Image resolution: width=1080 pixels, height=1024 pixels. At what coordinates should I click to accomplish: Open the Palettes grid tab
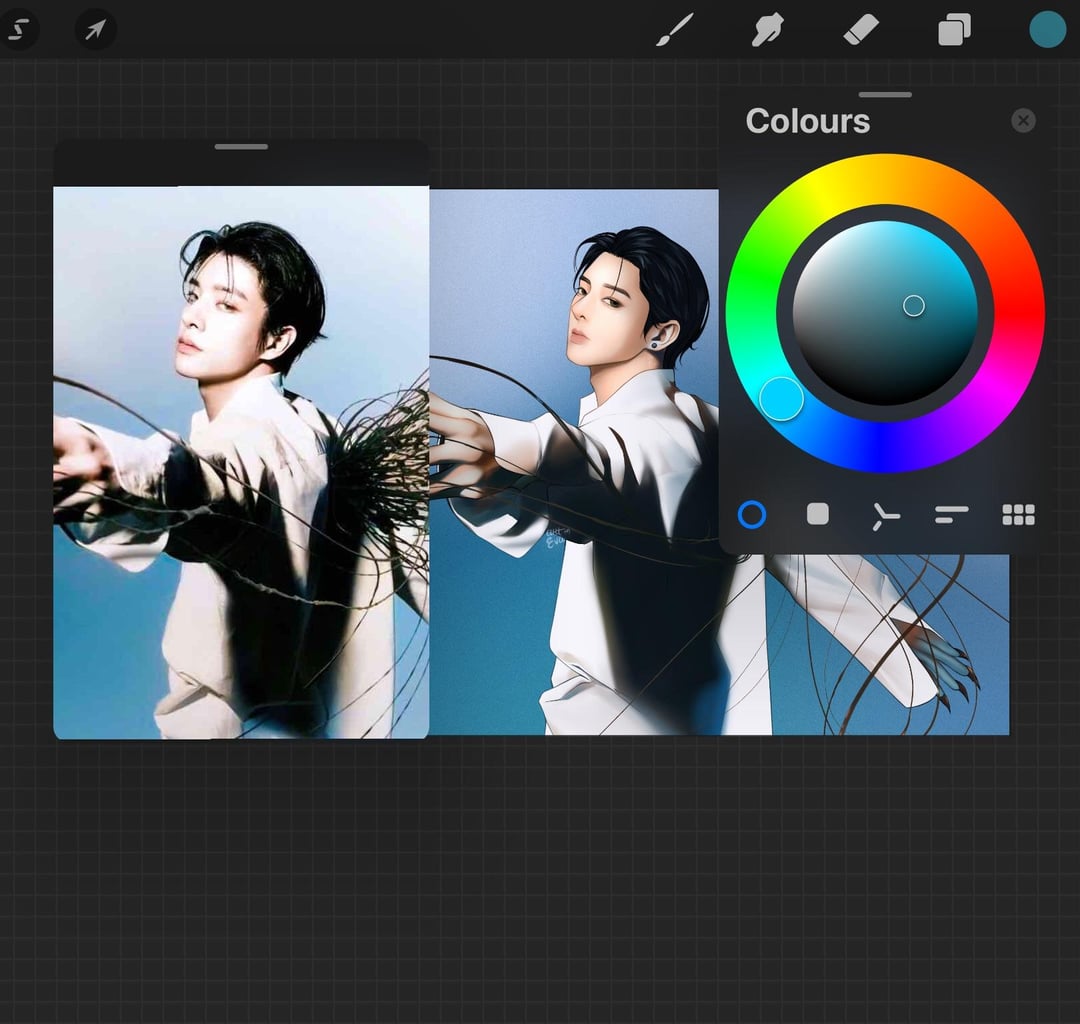[x=1018, y=515]
